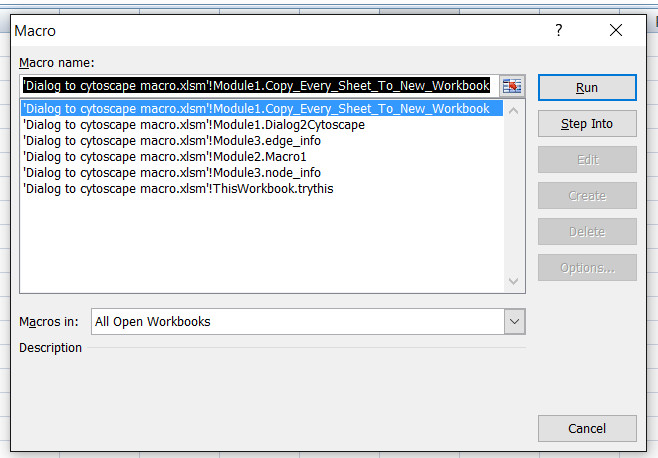Click the macro list scroll down arrow
The image size is (658, 458).
pos(513,281)
